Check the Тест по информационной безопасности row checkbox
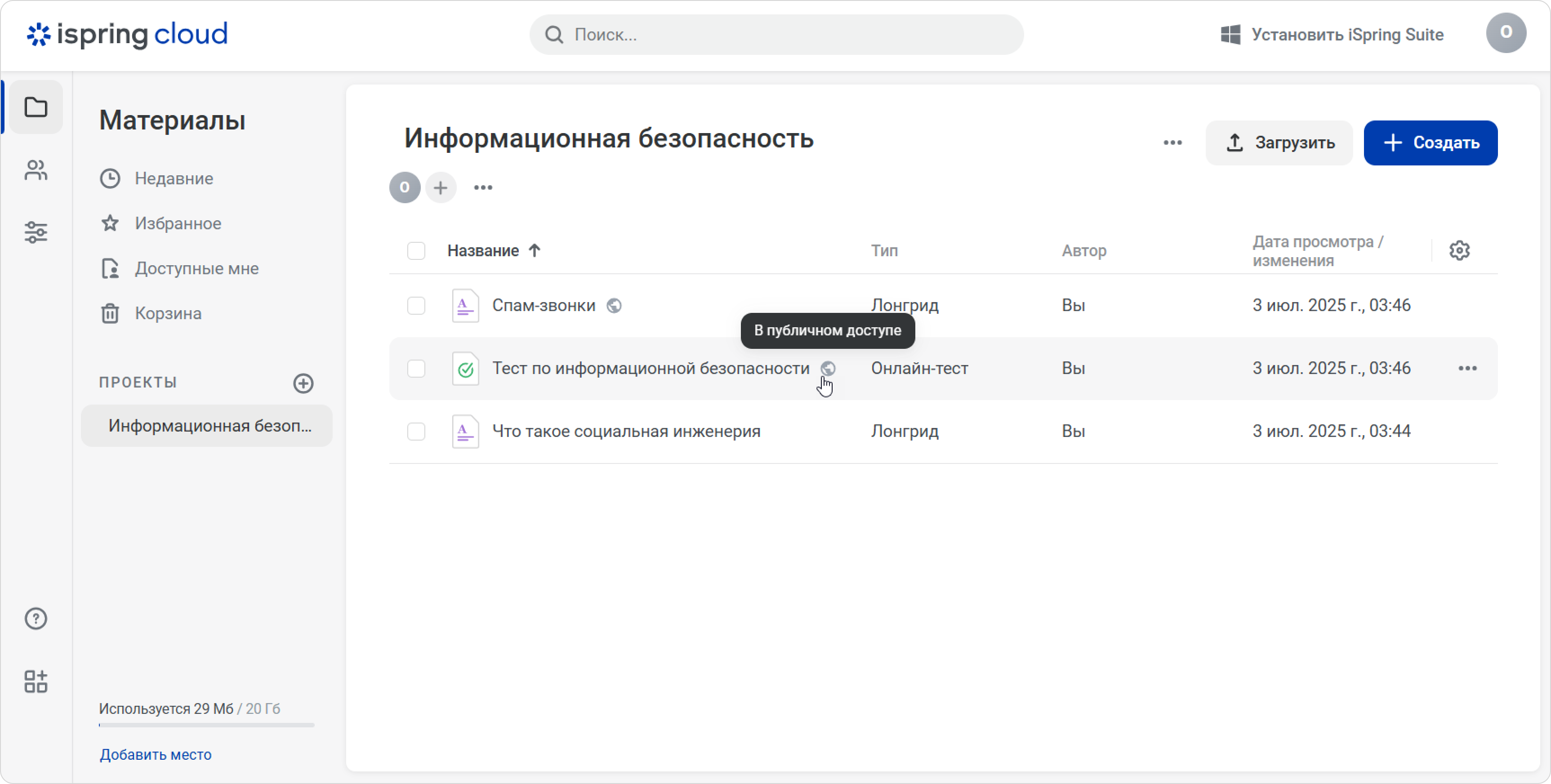The height and width of the screenshot is (784, 1551). [416, 369]
